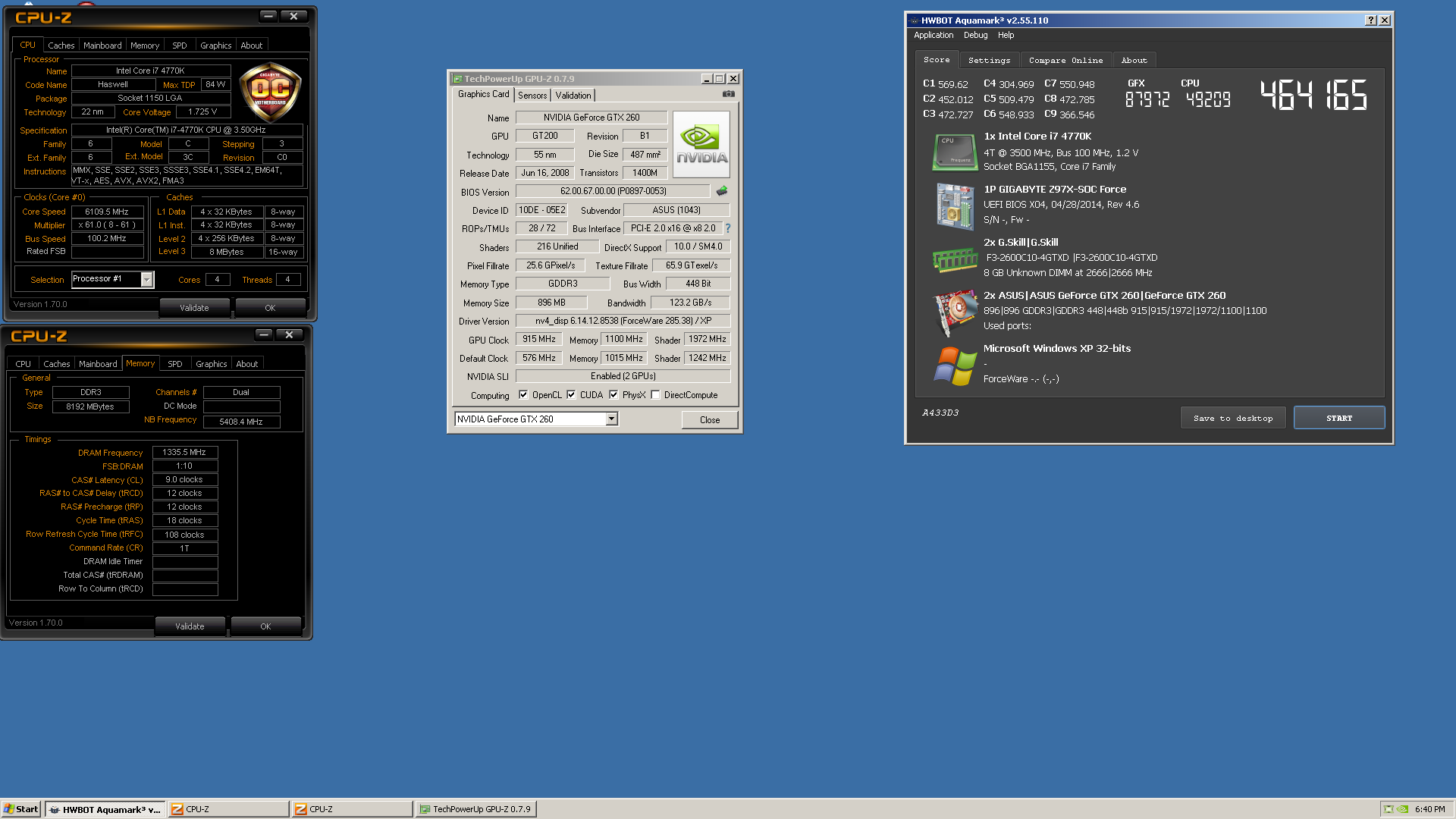
Task: Click the A433D3 code text in Aquamark
Action: 940,413
